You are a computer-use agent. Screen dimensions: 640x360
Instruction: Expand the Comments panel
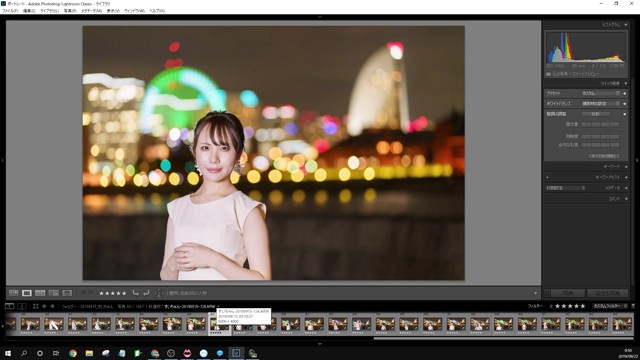click(626, 199)
